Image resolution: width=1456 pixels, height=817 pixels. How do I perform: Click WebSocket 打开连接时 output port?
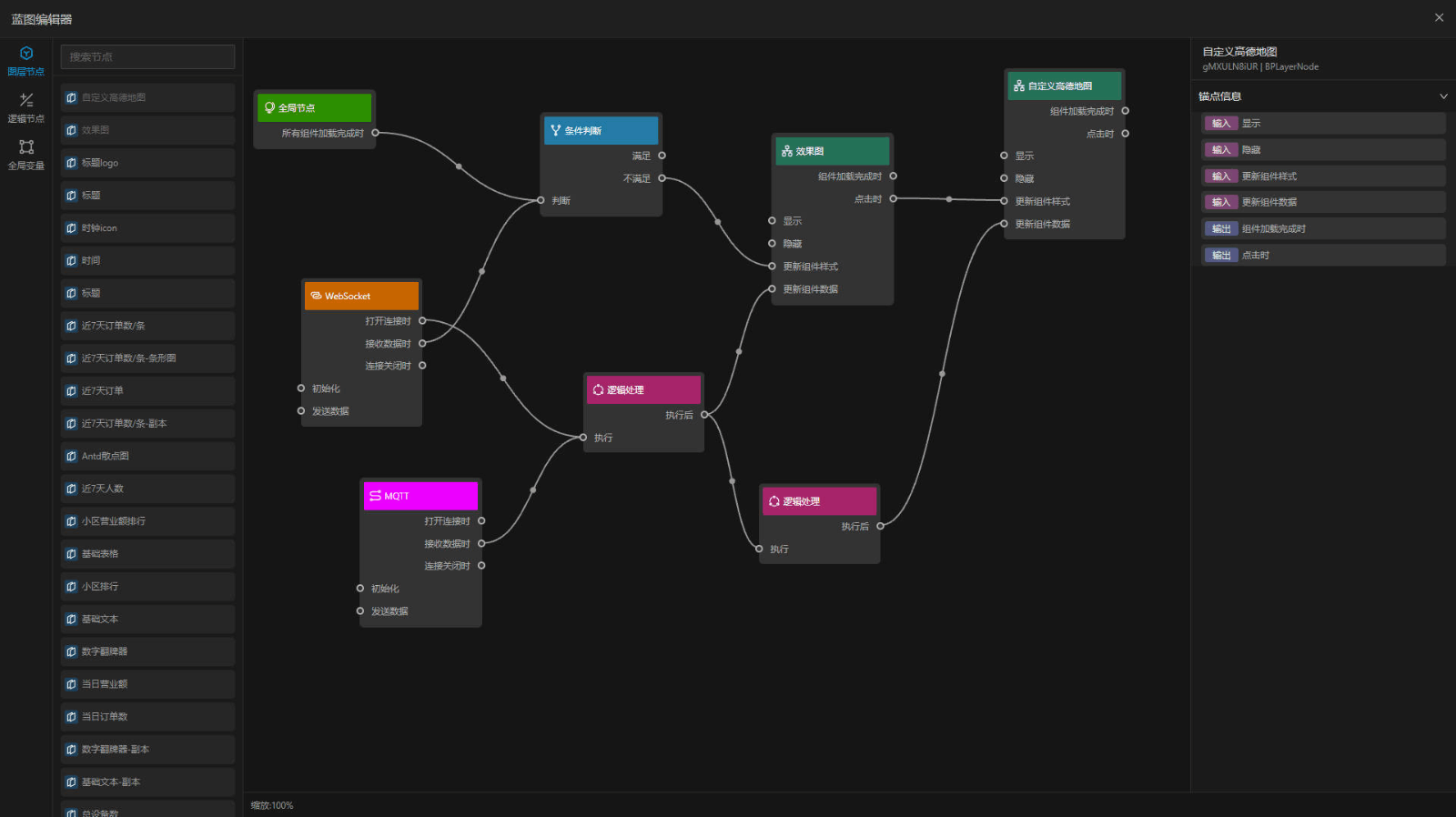[x=422, y=320]
